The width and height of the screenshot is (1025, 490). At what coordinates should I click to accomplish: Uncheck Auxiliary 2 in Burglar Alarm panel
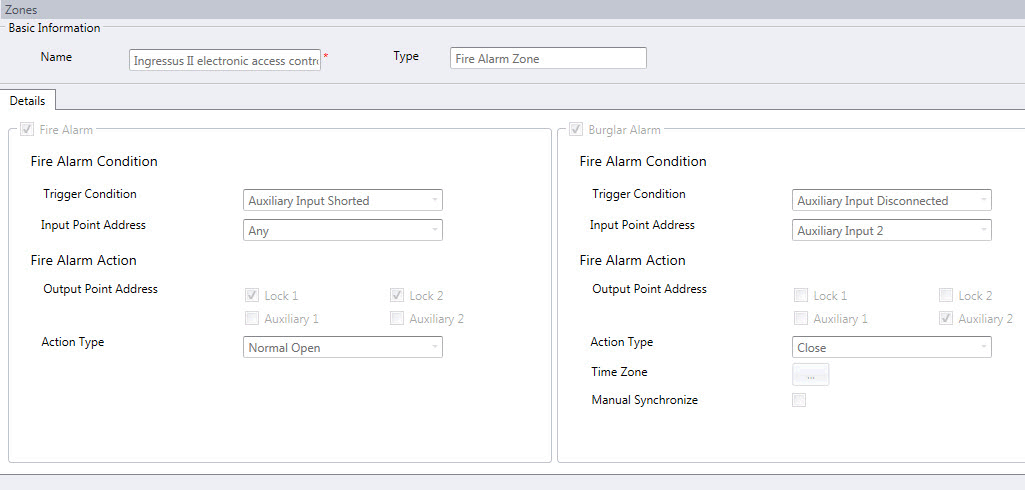(946, 319)
